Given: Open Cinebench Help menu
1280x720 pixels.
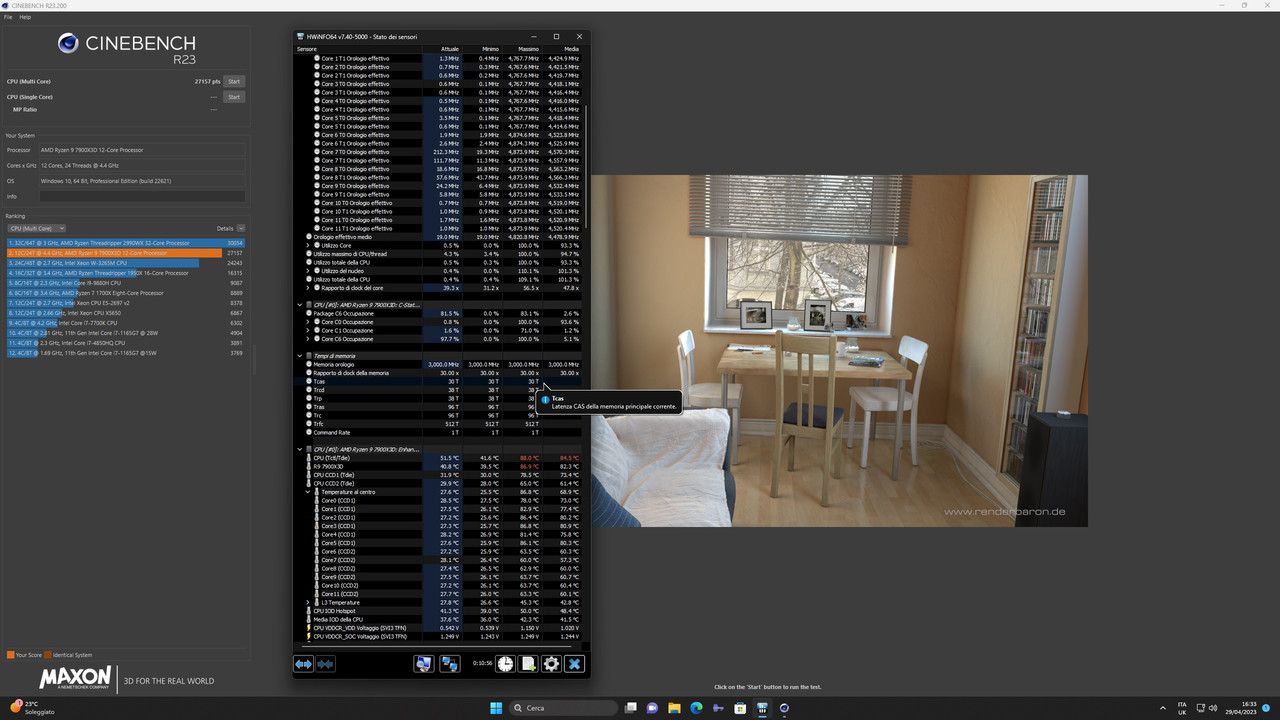Looking at the screenshot, I should coord(25,17).
